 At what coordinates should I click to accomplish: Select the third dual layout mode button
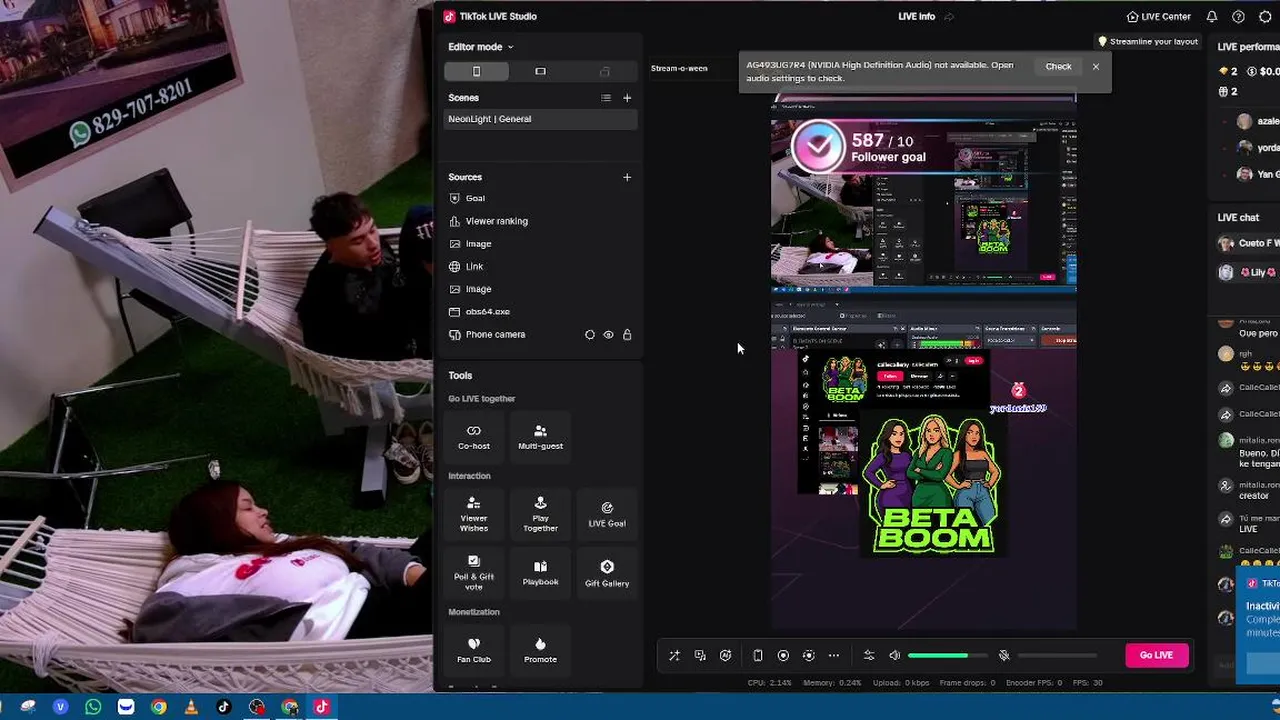604,71
